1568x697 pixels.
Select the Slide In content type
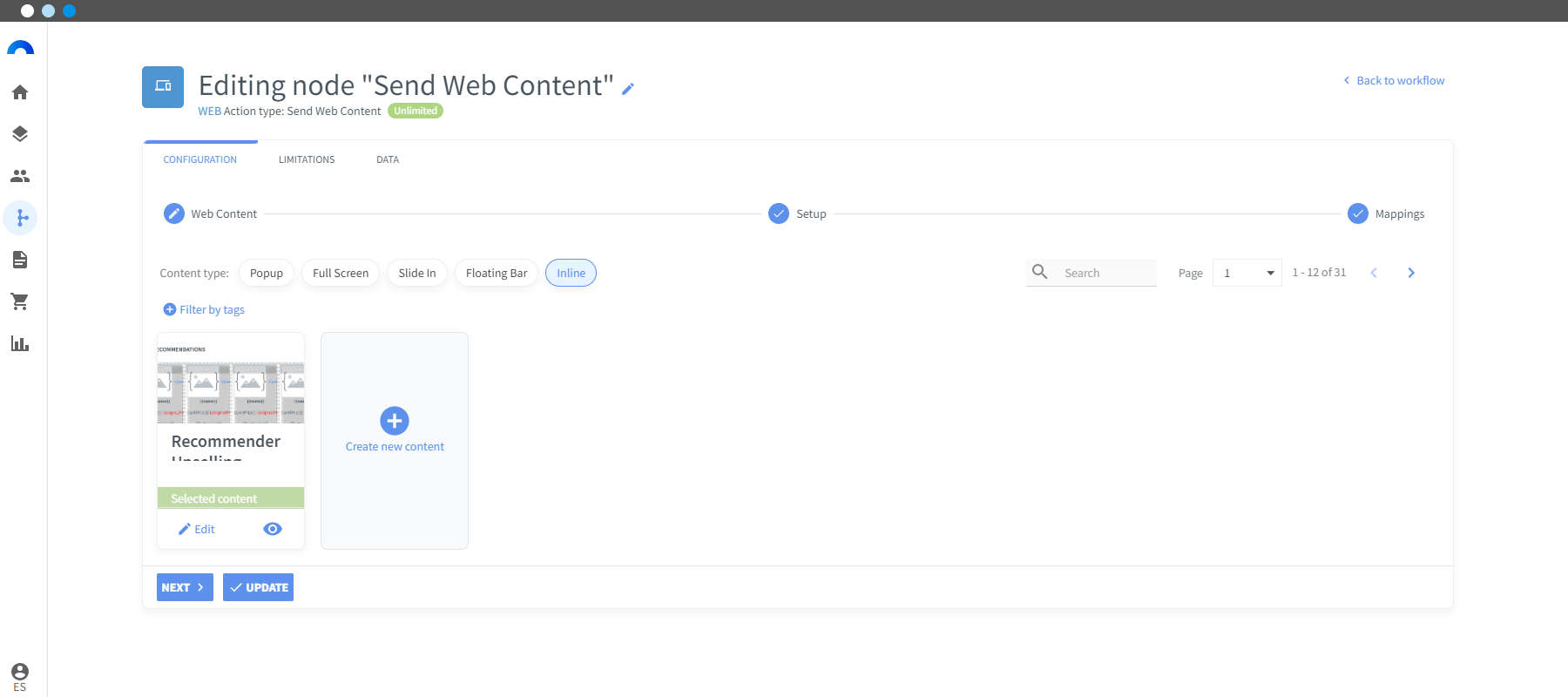[417, 273]
